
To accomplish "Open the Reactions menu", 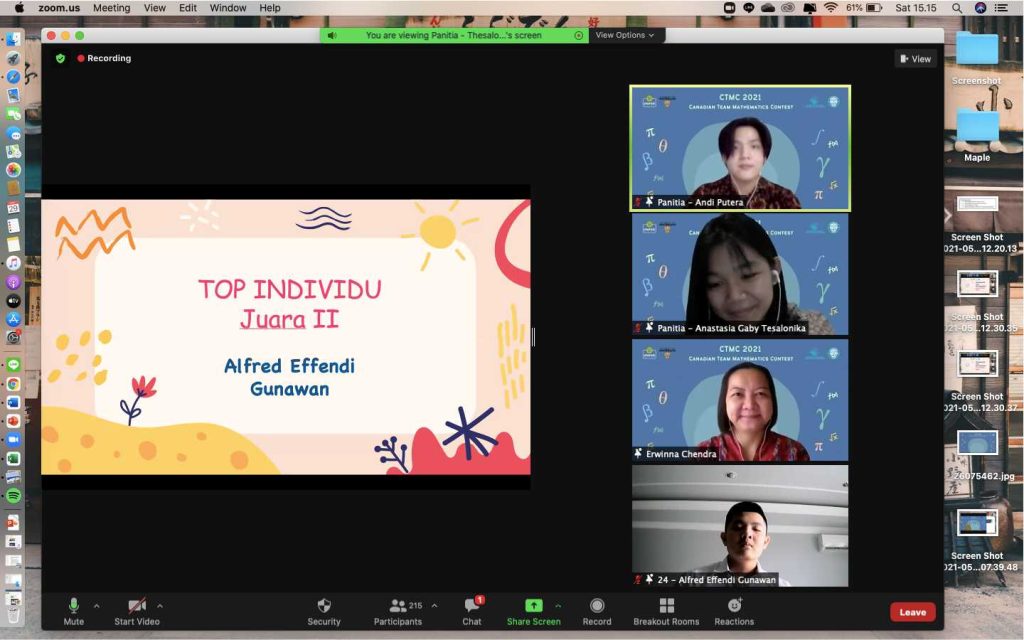I will tap(734, 606).
